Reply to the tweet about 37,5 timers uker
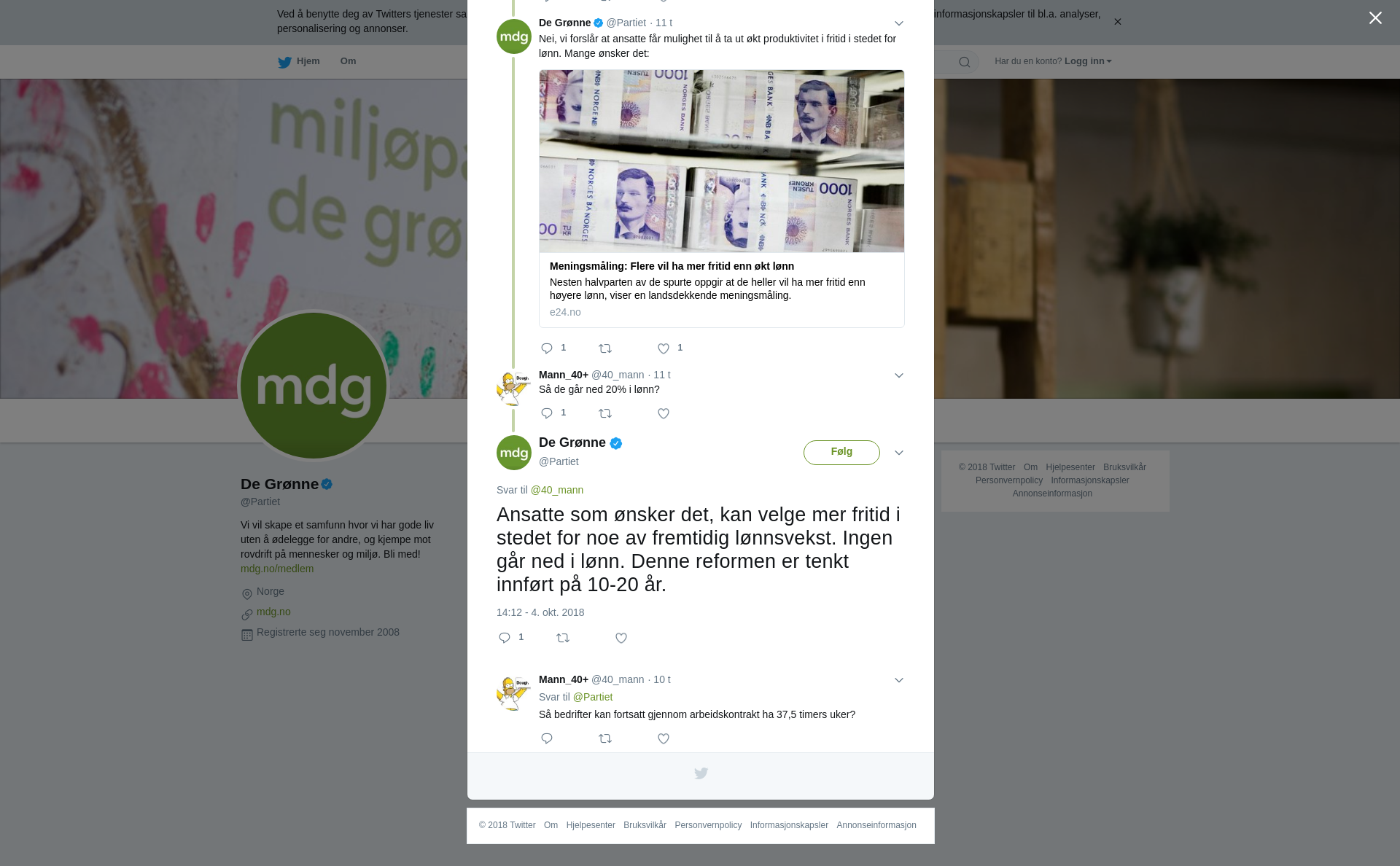 547,739
